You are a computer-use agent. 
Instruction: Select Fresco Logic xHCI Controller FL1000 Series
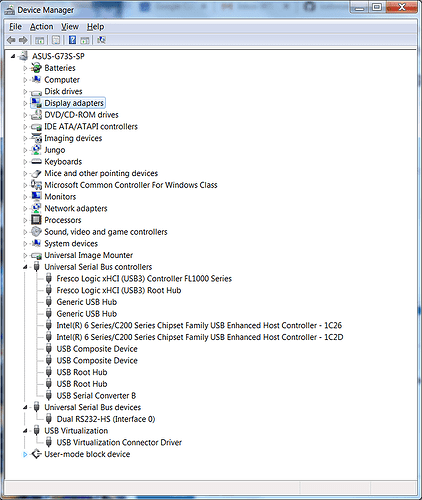[144, 279]
